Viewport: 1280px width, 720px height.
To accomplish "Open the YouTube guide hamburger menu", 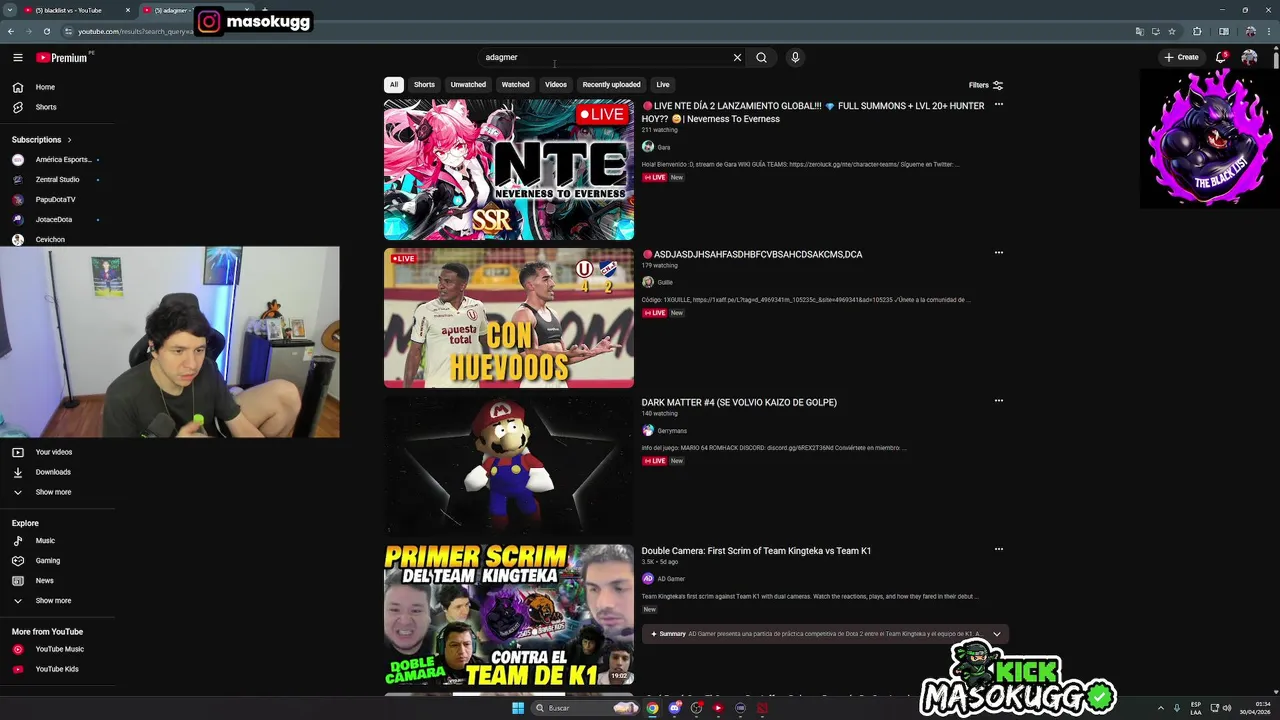I will pyautogui.click(x=18, y=58).
